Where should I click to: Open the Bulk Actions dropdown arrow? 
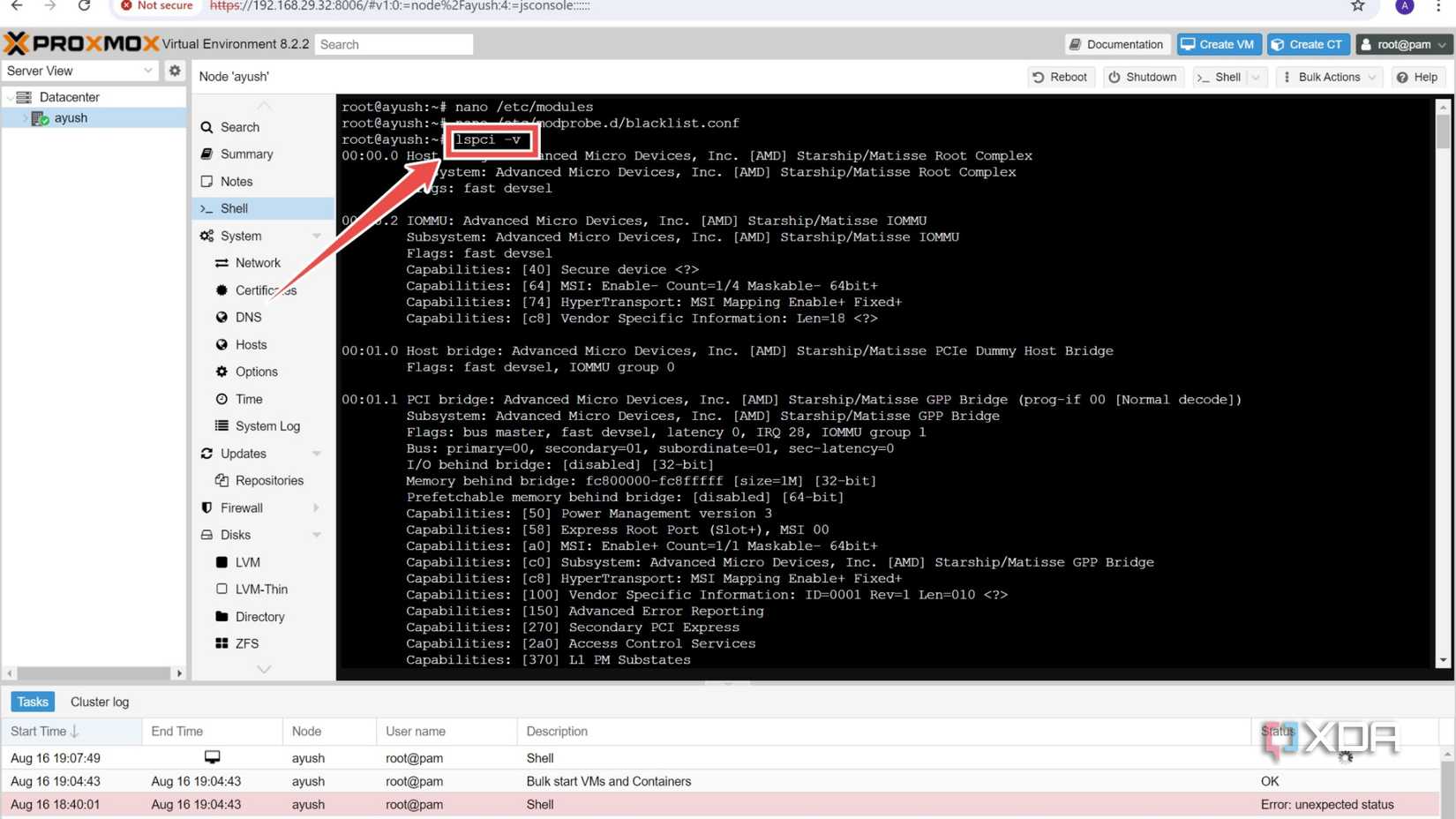pos(1371,77)
